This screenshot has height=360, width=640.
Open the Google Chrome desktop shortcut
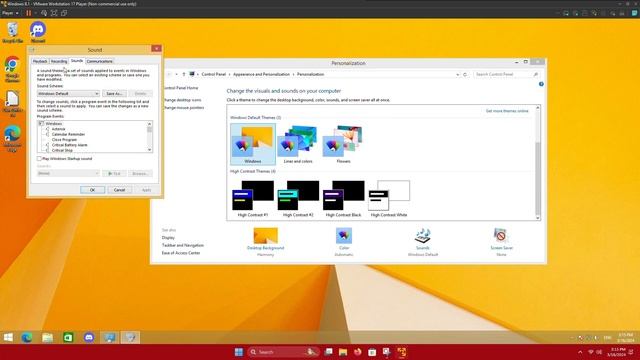click(12, 69)
